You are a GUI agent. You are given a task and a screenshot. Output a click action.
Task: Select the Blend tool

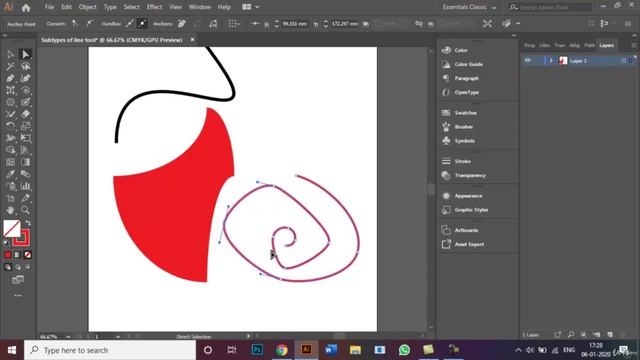25,174
